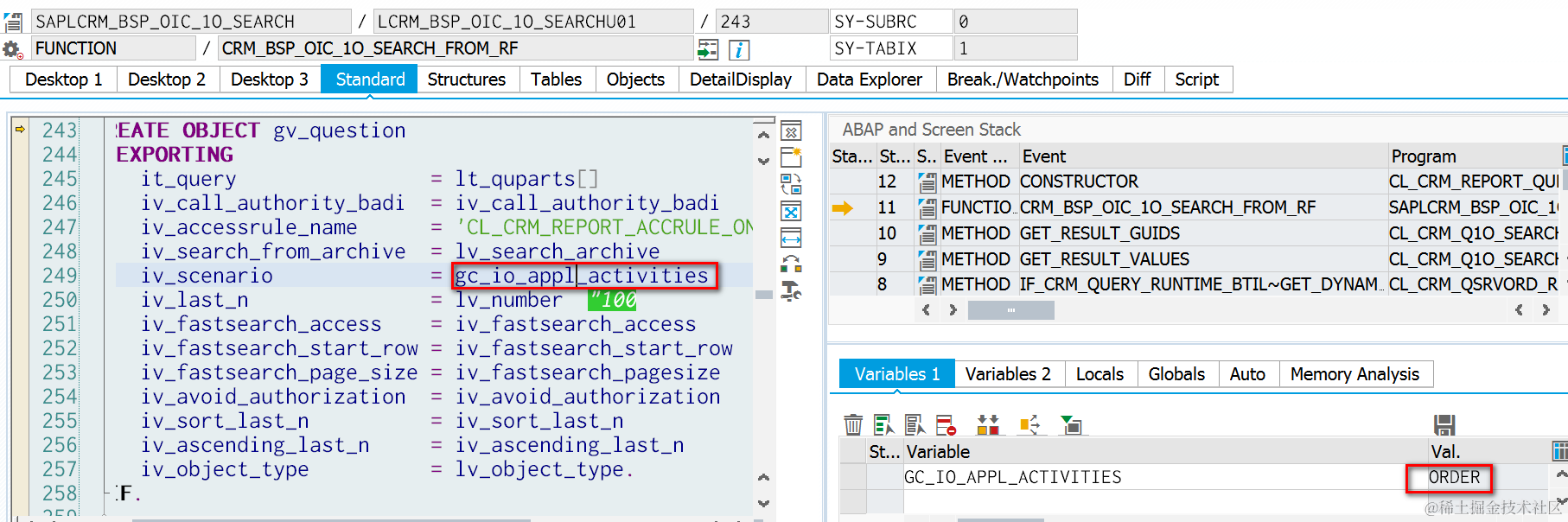Click the delete row icon with red minus

[946, 424]
